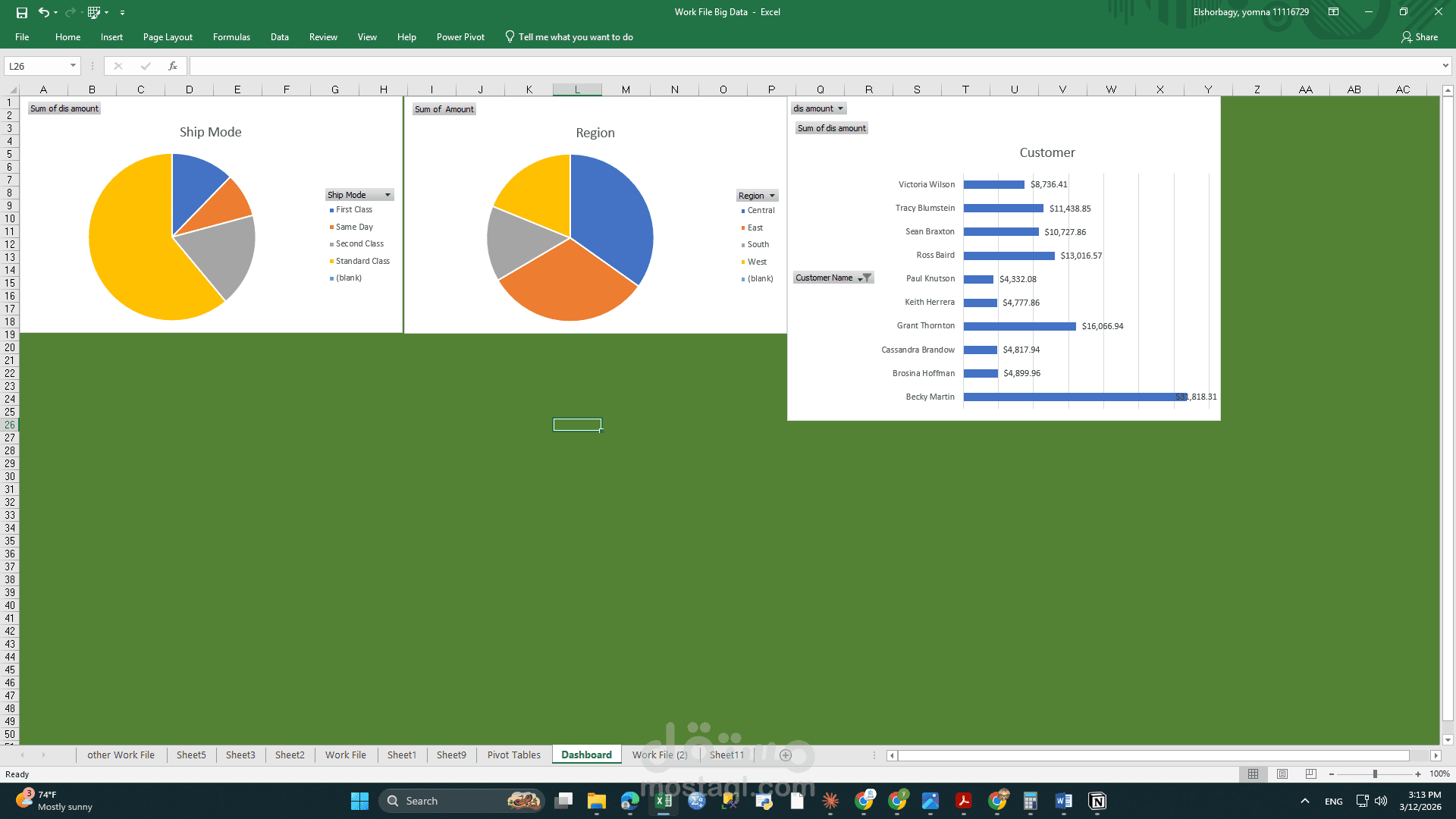
Task: Click the Redo icon
Action: [x=71, y=12]
